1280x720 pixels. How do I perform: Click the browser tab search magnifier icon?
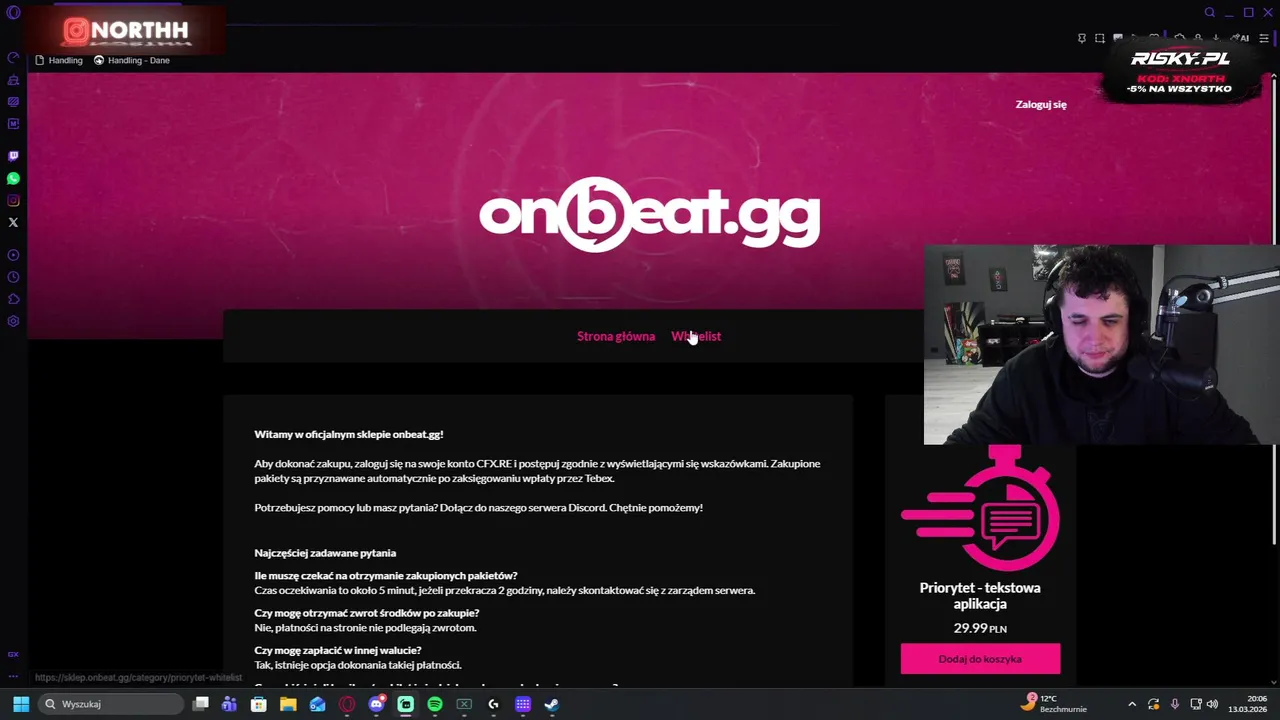tap(1209, 12)
